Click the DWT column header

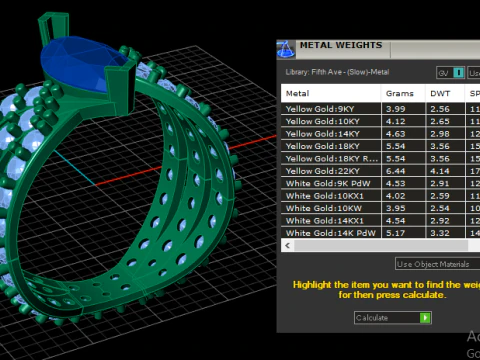[x=445, y=93]
